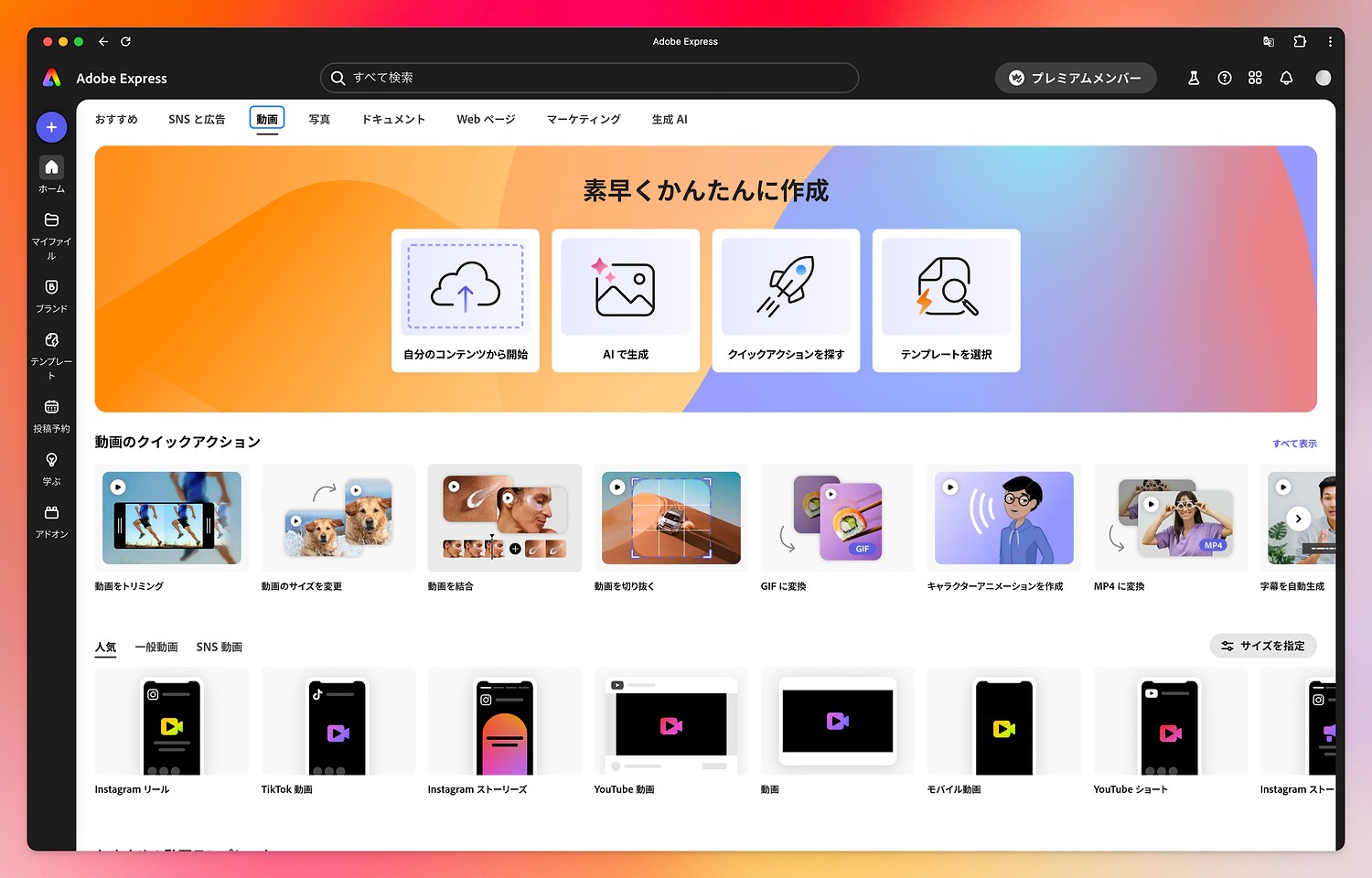Click the notifications bell icon
This screenshot has height=878, width=1372.
pyautogui.click(x=1286, y=79)
